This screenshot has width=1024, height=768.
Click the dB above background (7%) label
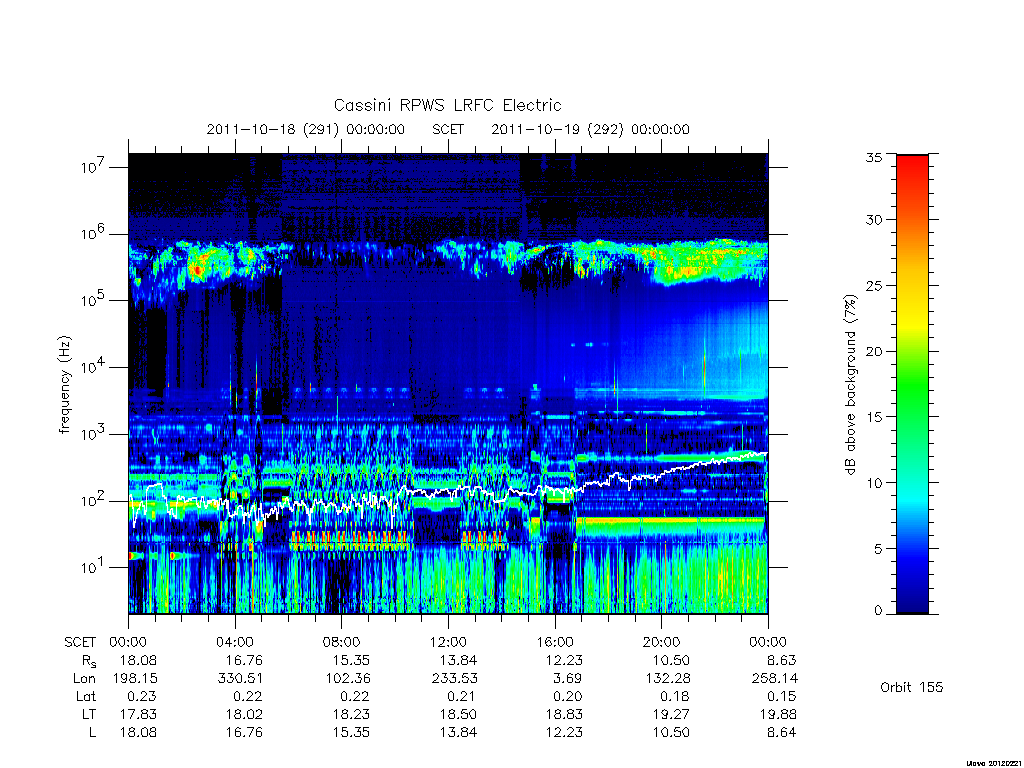coord(850,385)
